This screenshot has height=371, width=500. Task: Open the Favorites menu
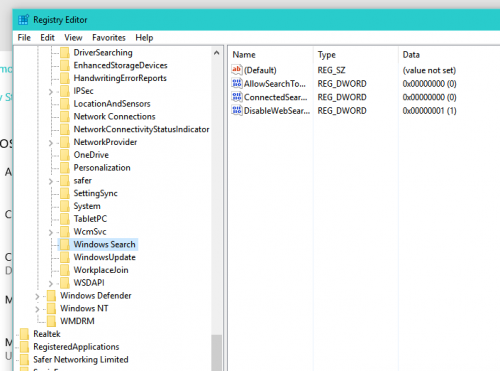[109, 38]
